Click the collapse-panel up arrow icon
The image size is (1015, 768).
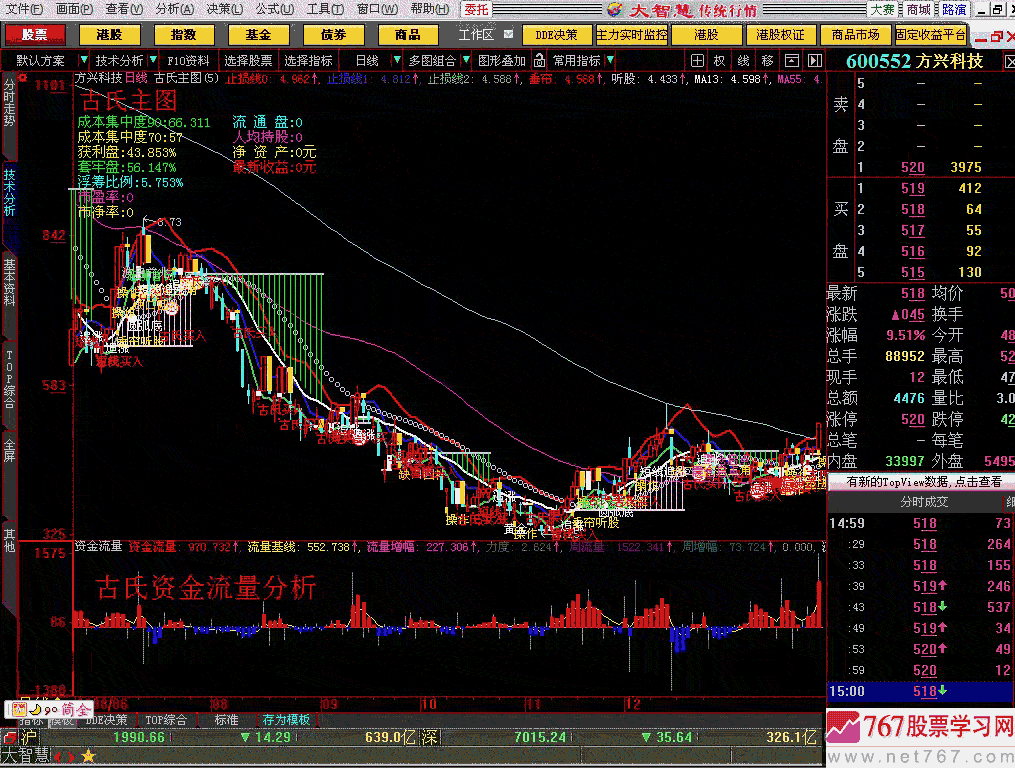(x=791, y=60)
